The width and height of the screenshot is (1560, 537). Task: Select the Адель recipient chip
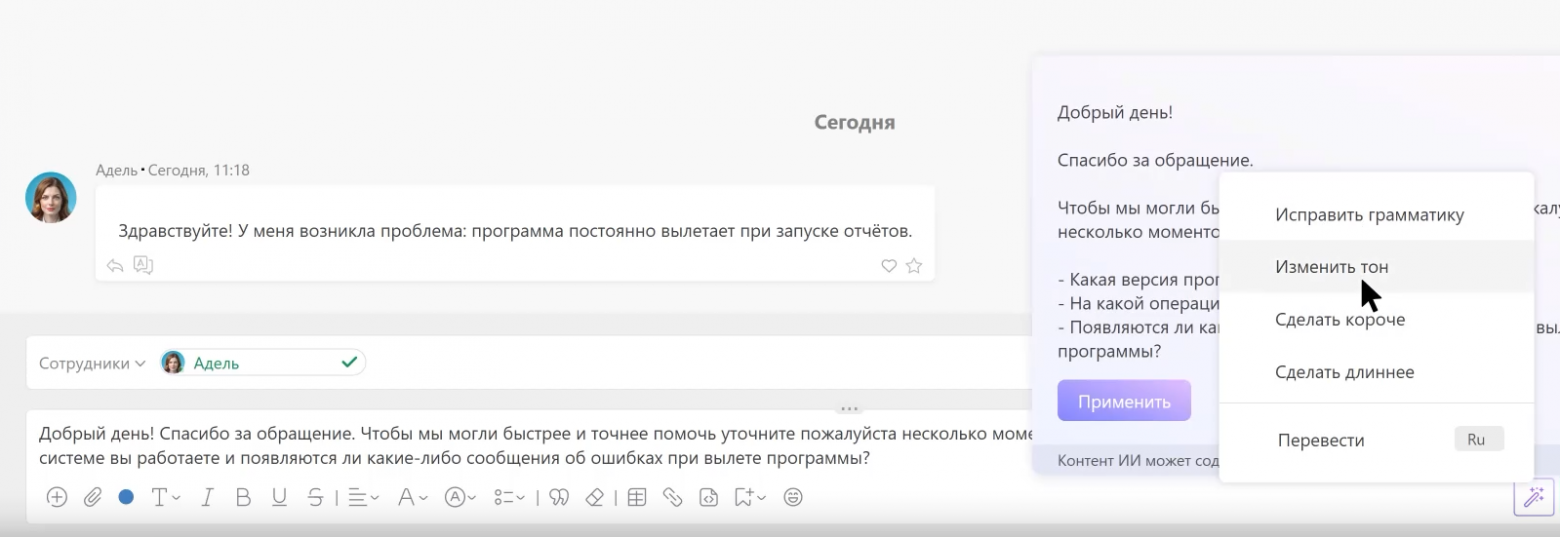(x=263, y=363)
